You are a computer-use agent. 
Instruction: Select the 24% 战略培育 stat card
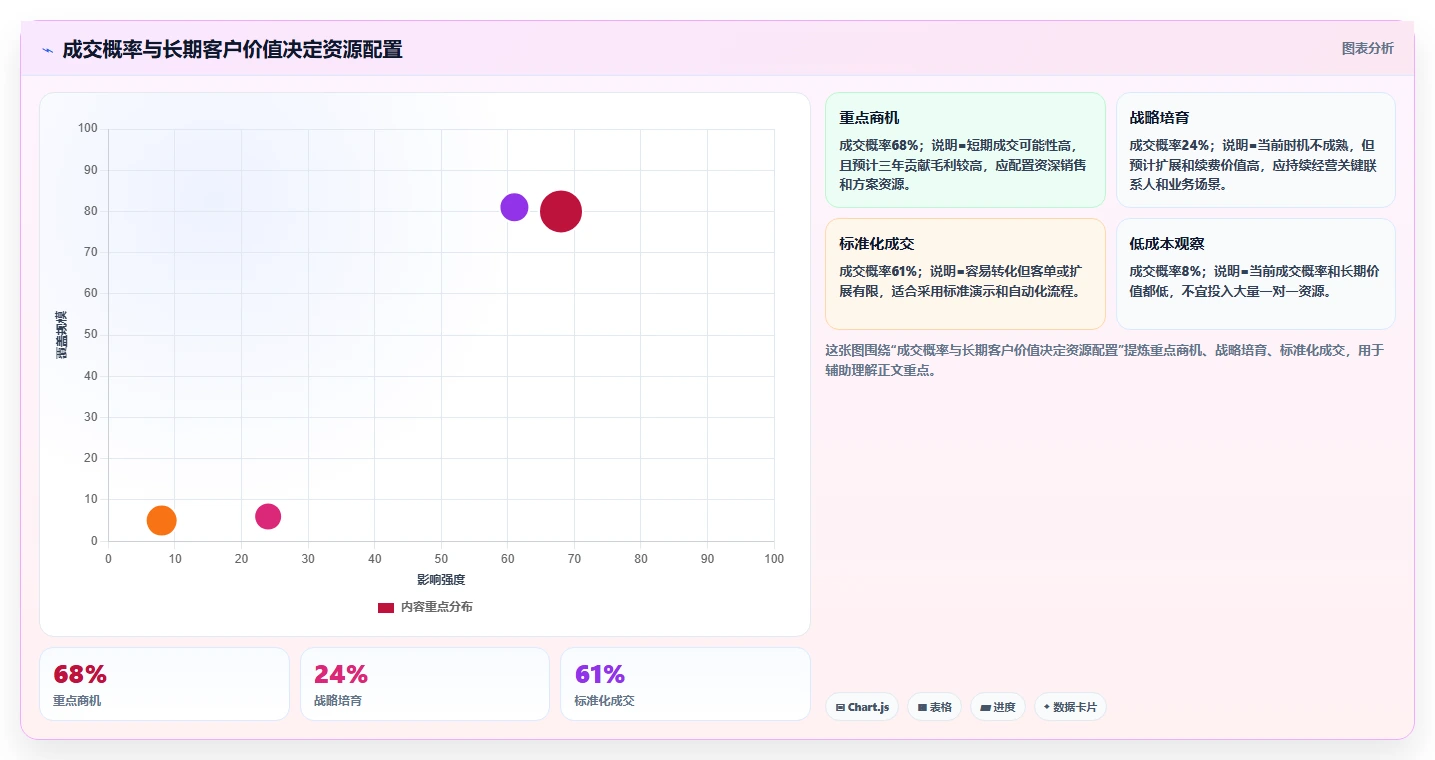pyautogui.click(x=425, y=684)
